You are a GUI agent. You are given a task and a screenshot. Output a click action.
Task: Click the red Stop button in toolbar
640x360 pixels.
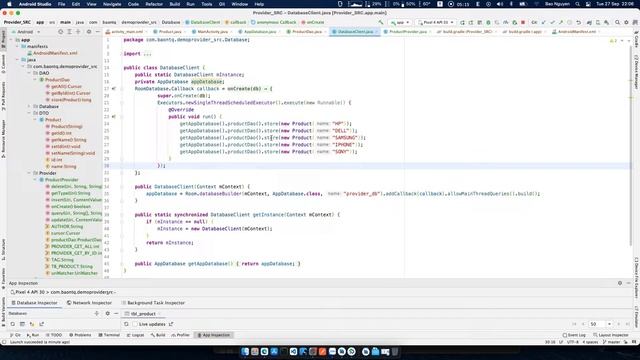523,22
